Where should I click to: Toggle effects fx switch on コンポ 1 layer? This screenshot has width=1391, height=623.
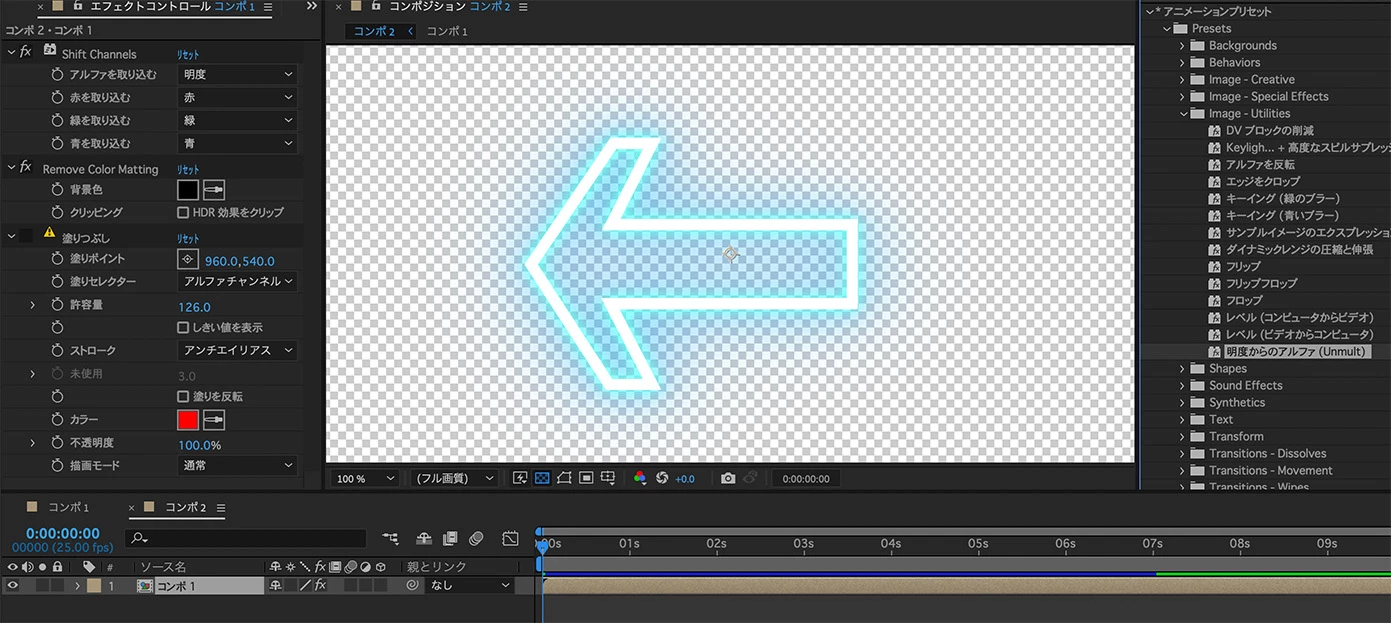320,586
